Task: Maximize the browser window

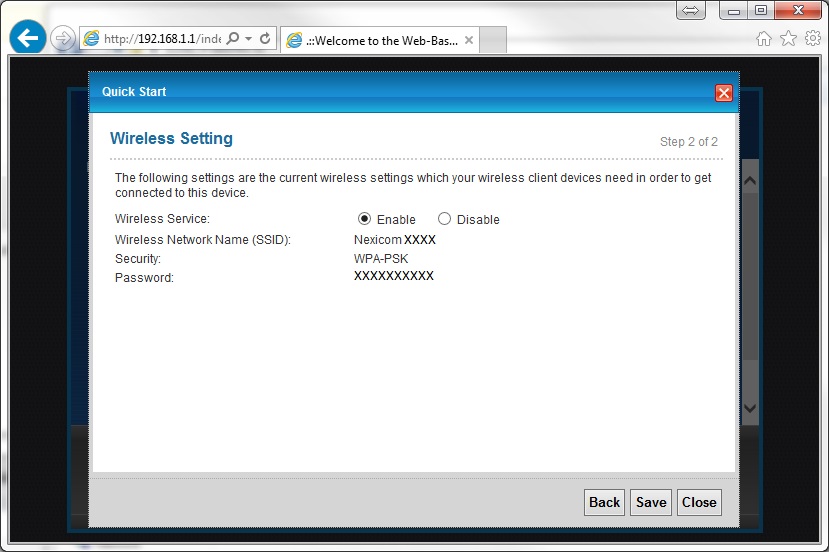Action: click(761, 10)
